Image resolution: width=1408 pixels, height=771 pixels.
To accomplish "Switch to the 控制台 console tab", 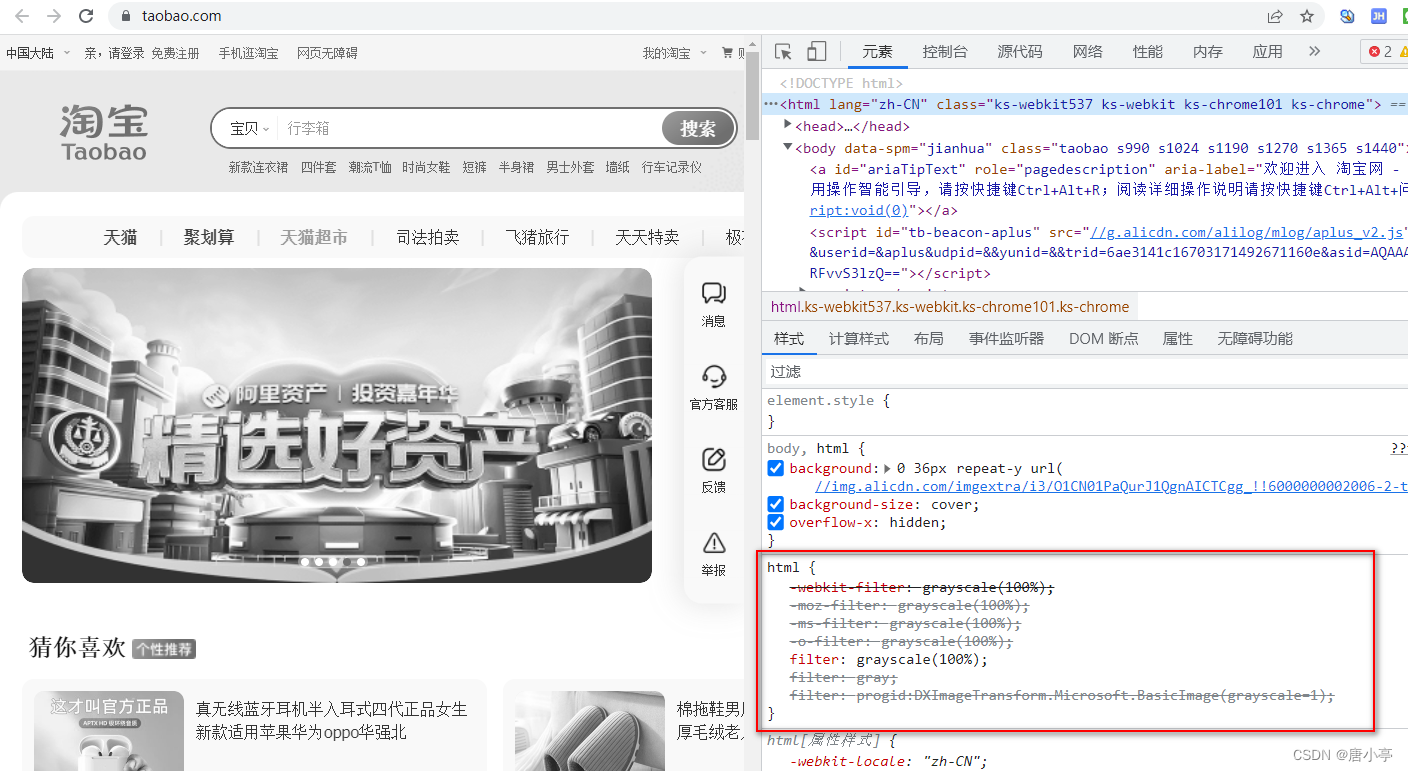I will (x=945, y=50).
